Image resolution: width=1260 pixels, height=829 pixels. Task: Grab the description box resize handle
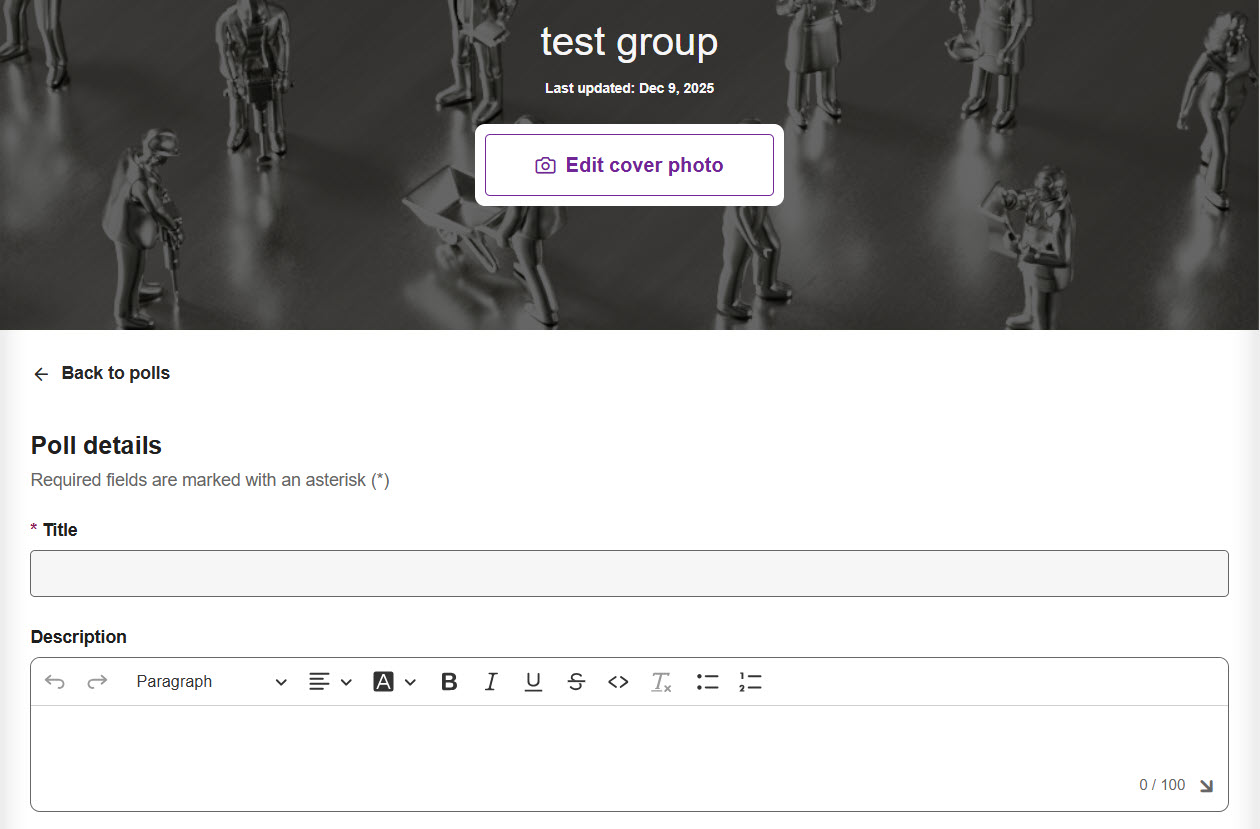[x=1206, y=786]
